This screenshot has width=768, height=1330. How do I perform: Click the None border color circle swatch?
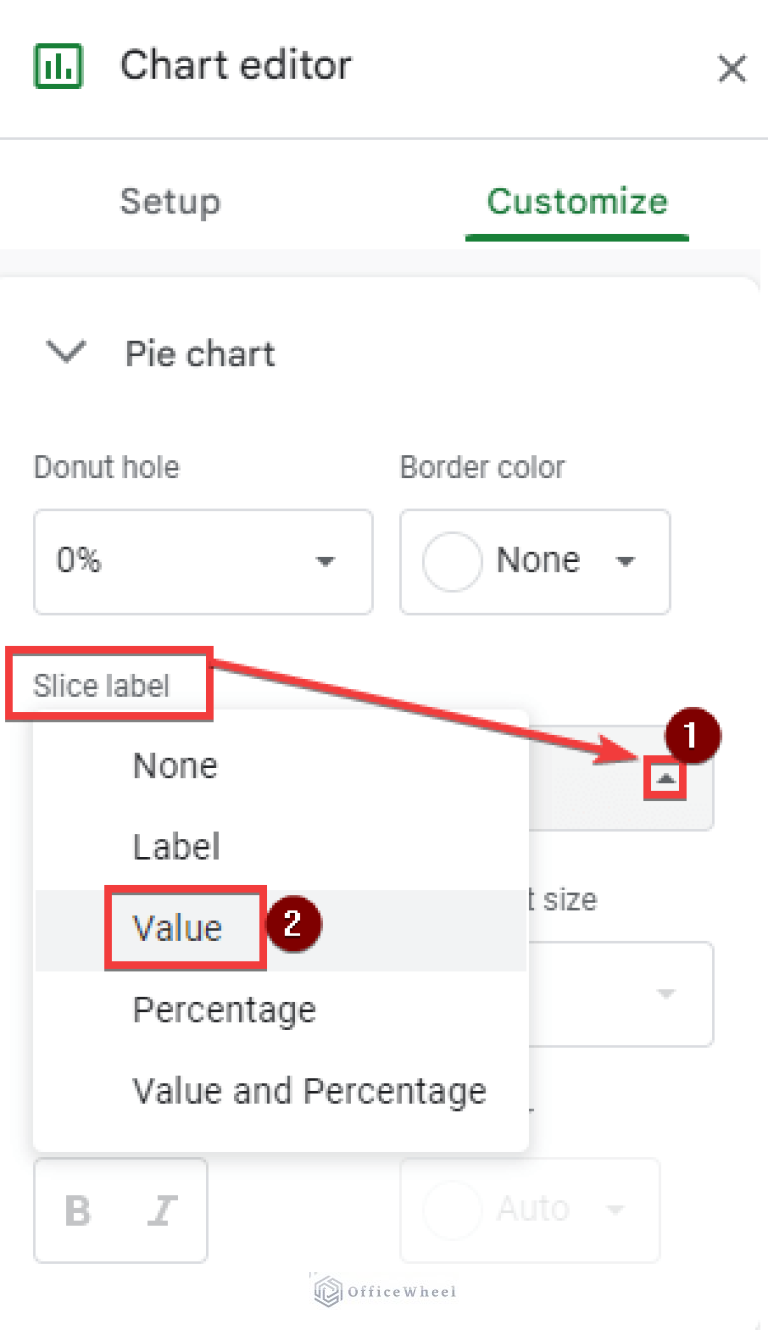(452, 561)
